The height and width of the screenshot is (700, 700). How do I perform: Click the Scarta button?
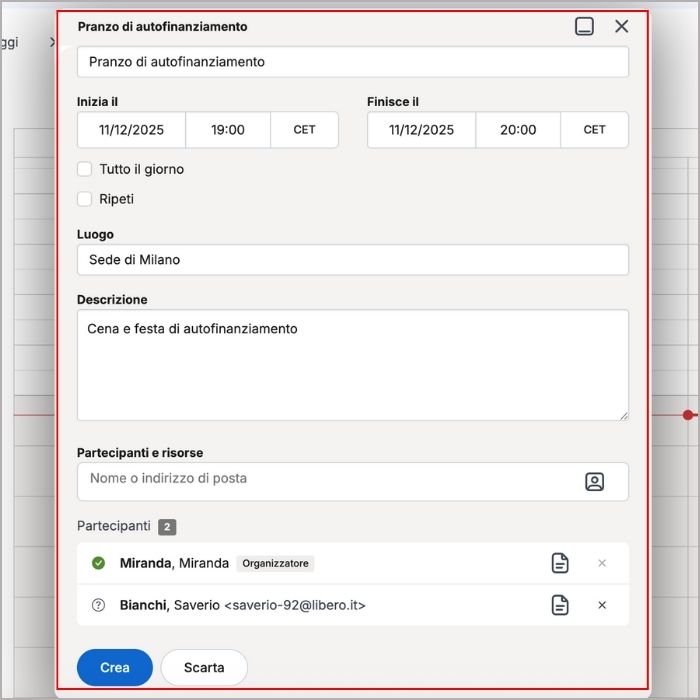click(x=204, y=667)
